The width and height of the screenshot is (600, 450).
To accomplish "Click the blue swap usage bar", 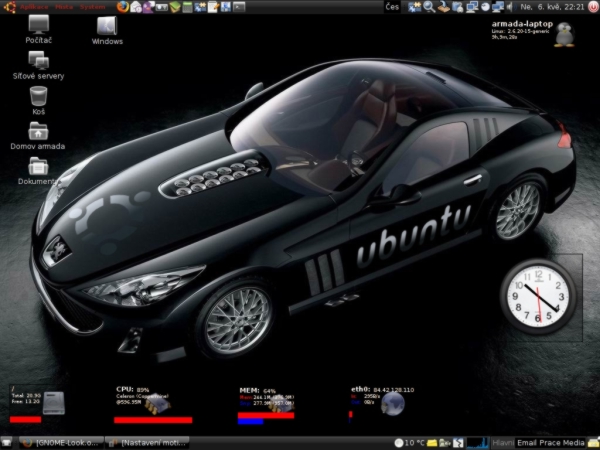I will 250,421.
